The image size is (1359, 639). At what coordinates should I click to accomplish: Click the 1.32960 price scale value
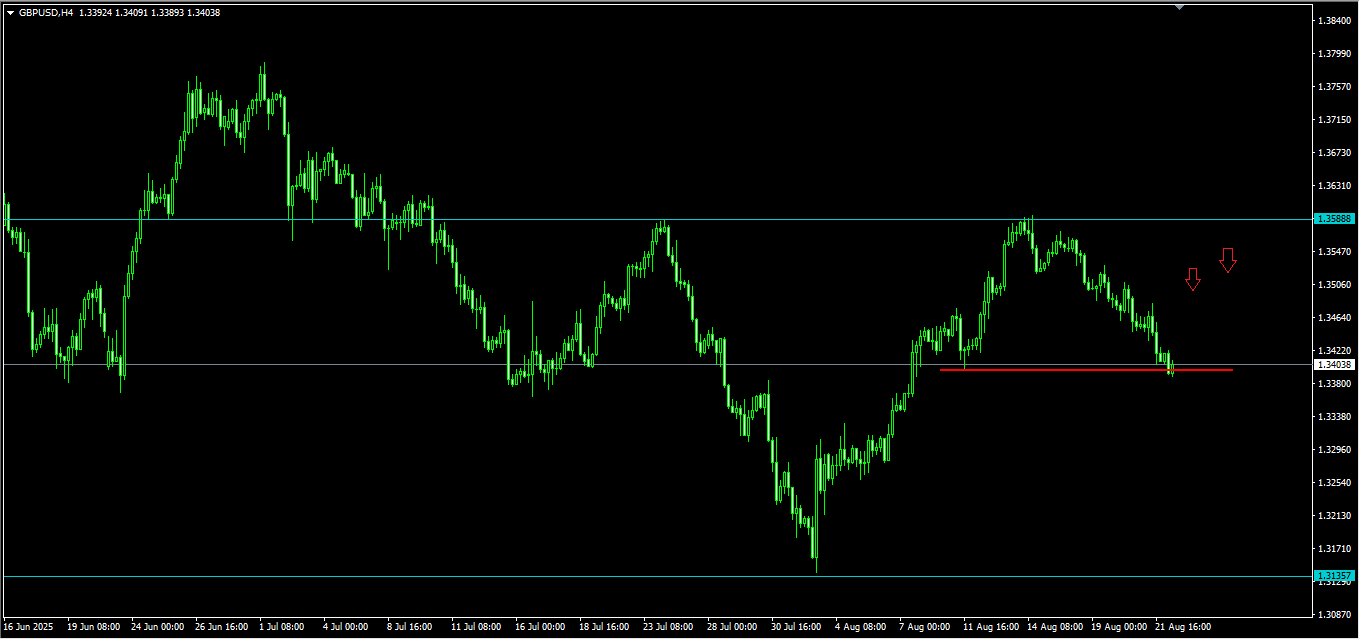click(1334, 450)
